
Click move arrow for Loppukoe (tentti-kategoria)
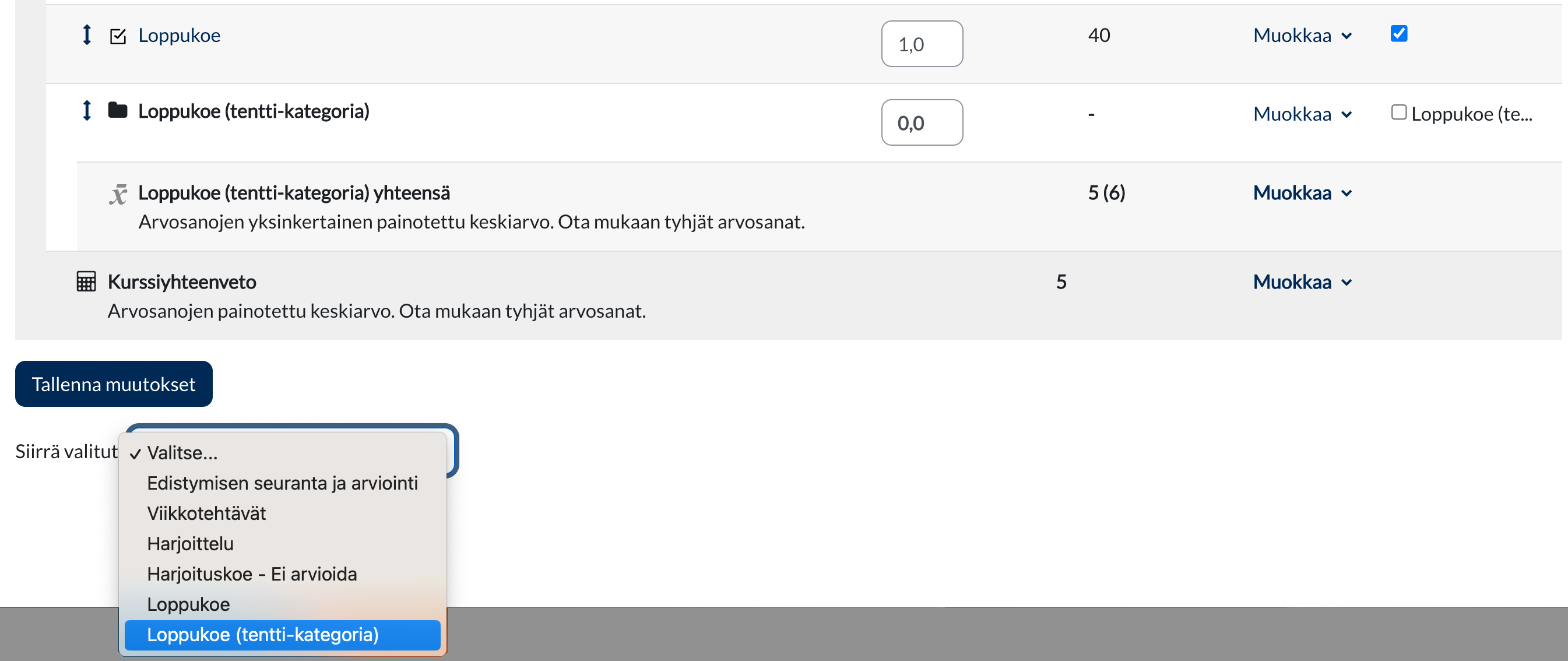[87, 111]
